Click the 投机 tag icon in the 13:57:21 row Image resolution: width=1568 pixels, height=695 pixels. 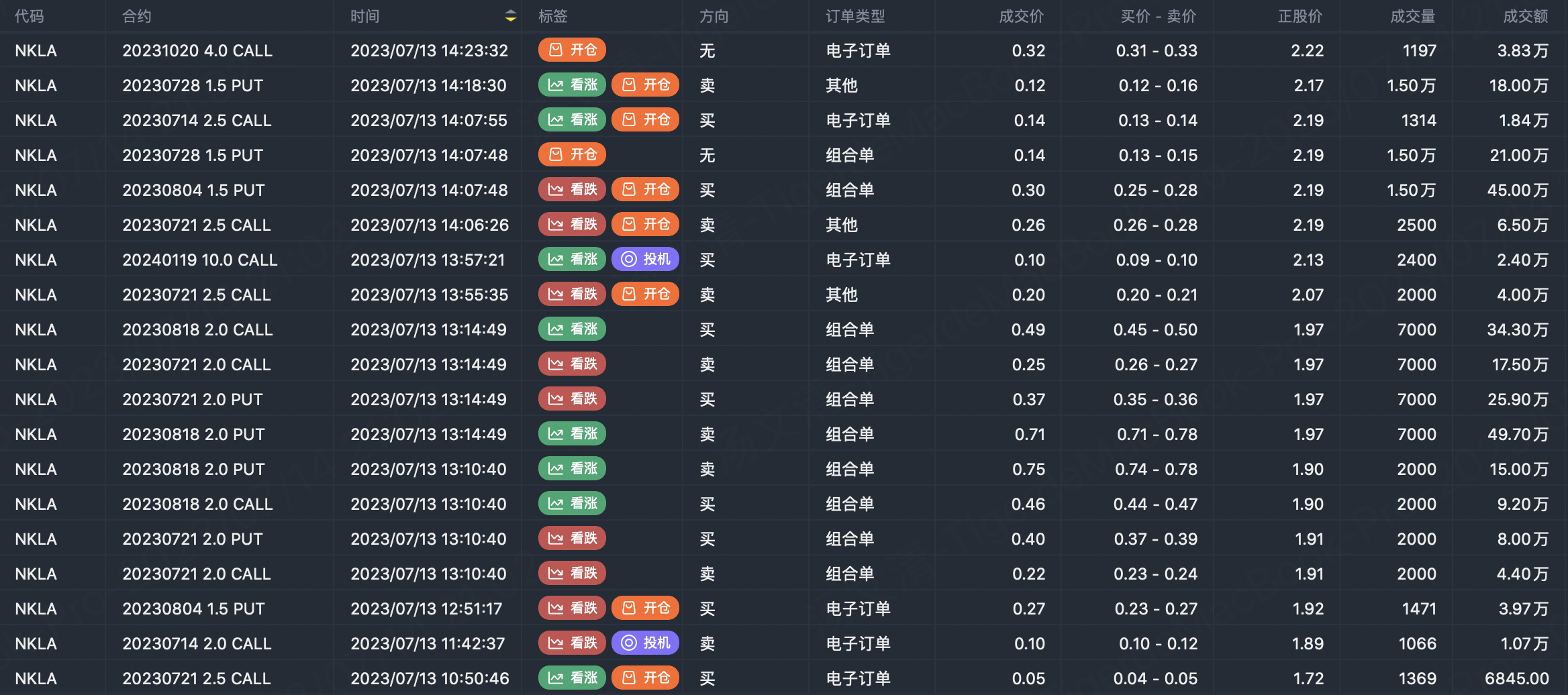629,260
